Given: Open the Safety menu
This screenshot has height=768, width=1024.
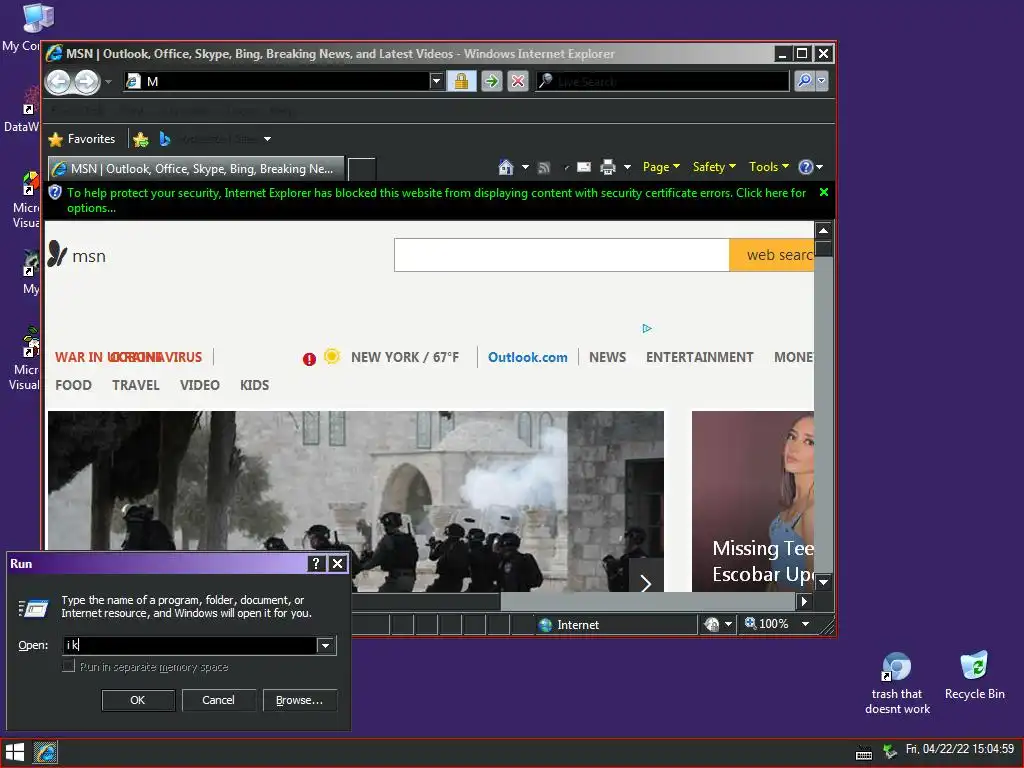Looking at the screenshot, I should (x=714, y=167).
